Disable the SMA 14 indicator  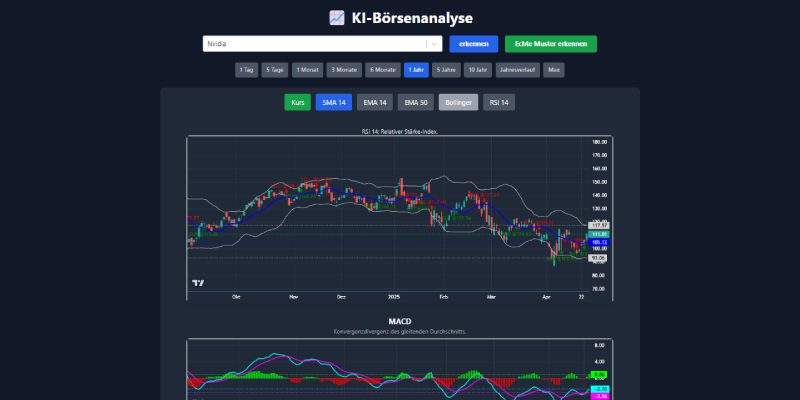click(x=334, y=102)
